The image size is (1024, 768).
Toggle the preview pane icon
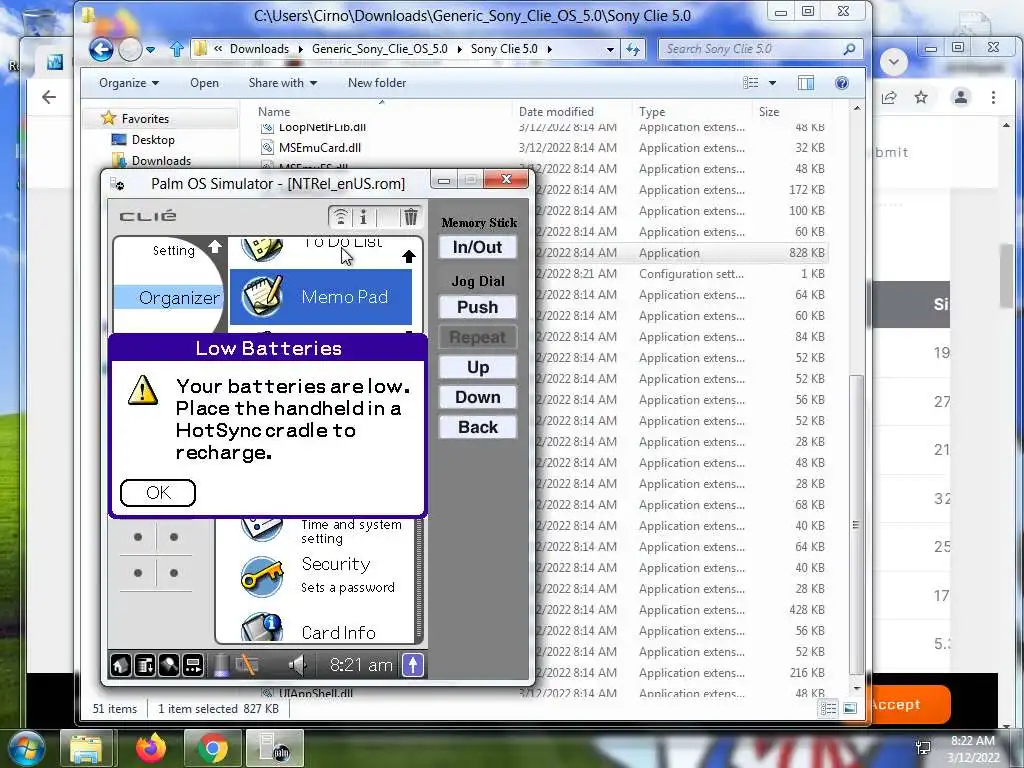806,83
